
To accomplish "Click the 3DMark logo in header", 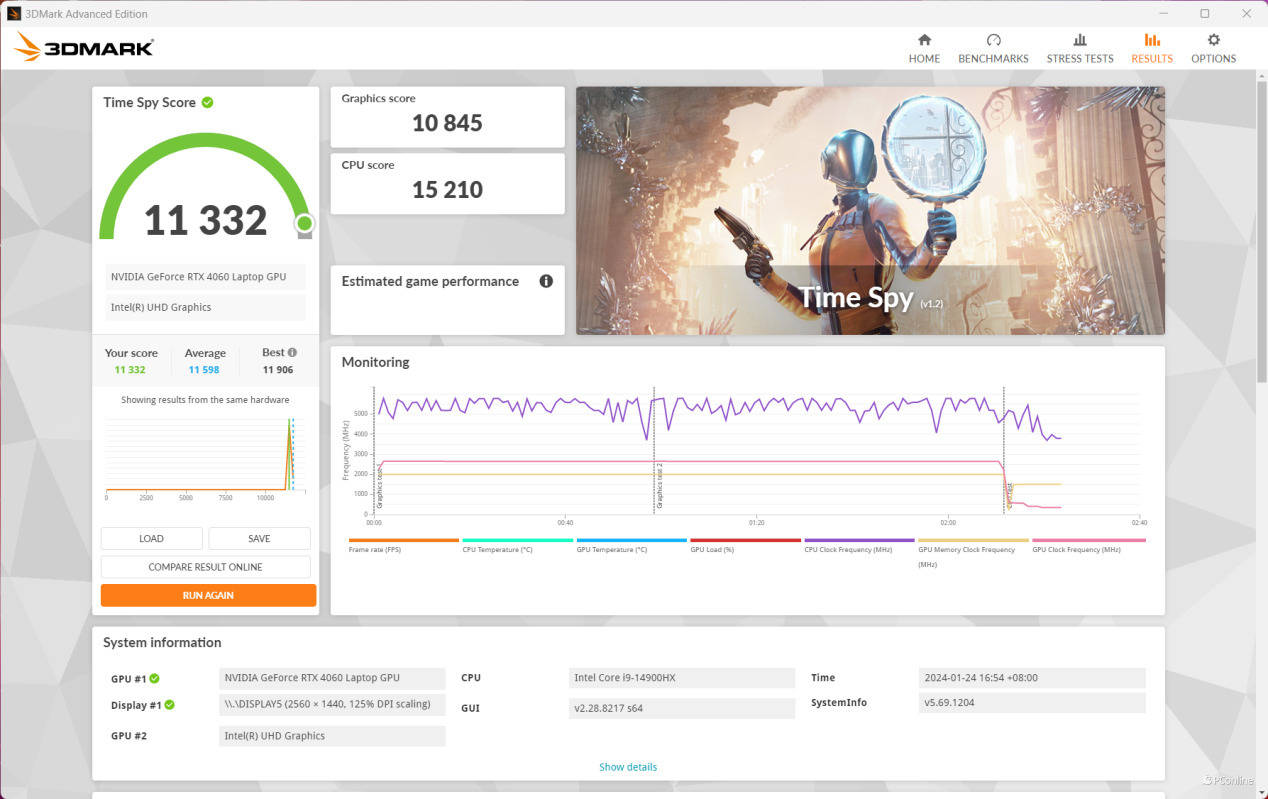I will pyautogui.click(x=84, y=47).
